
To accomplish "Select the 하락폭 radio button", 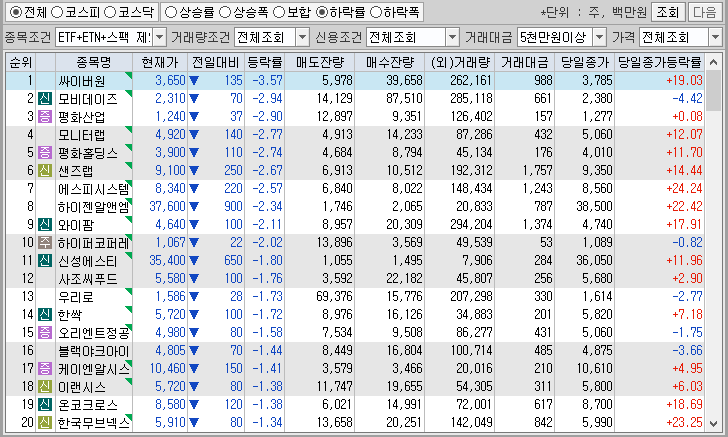I will [375, 13].
